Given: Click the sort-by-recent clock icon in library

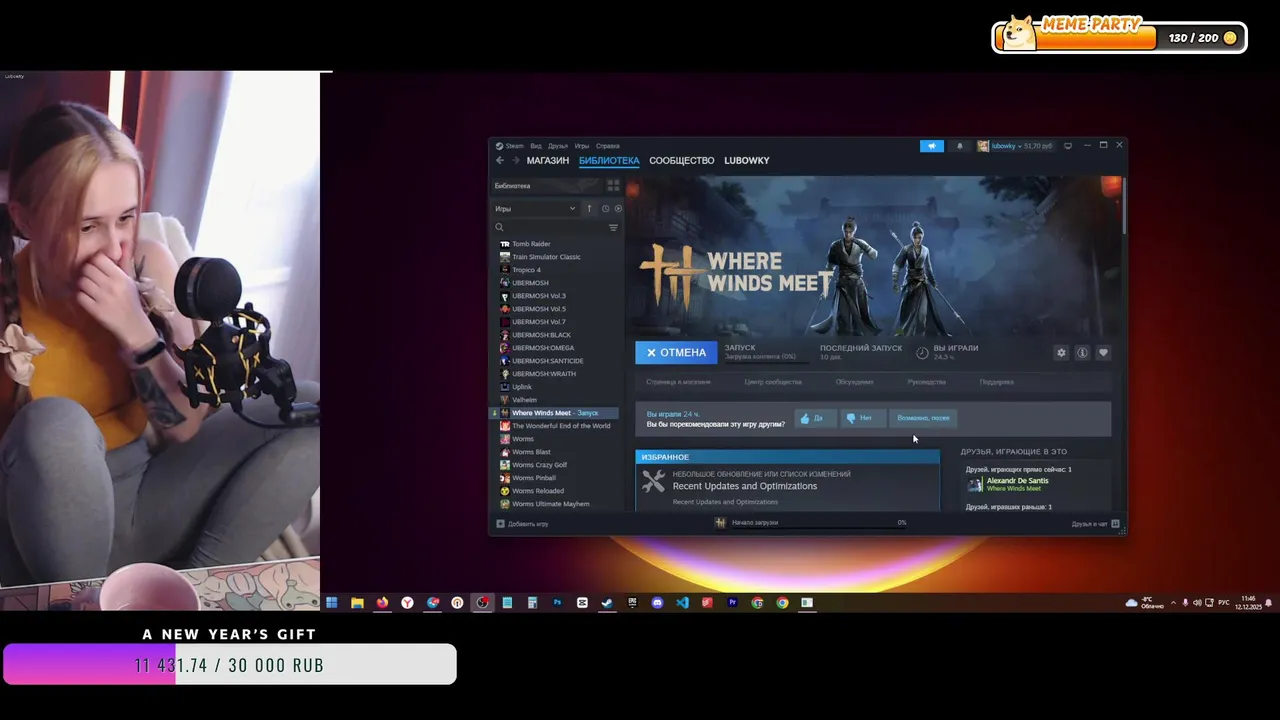Looking at the screenshot, I should [605, 208].
